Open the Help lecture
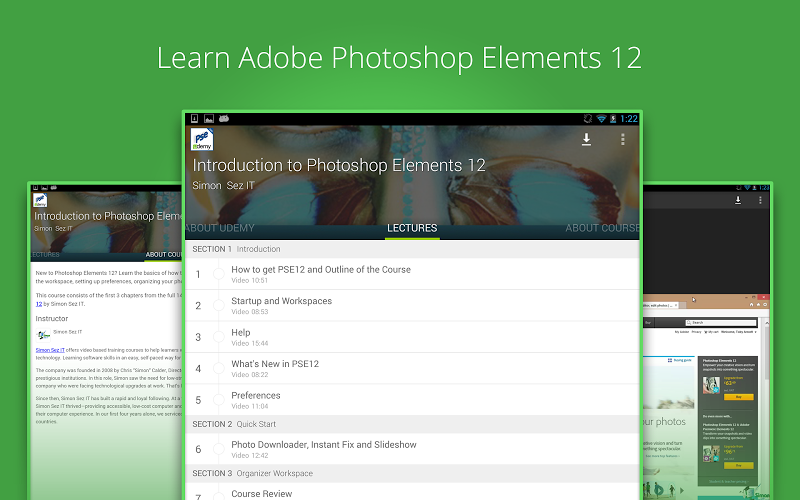800x500 pixels. 412,337
